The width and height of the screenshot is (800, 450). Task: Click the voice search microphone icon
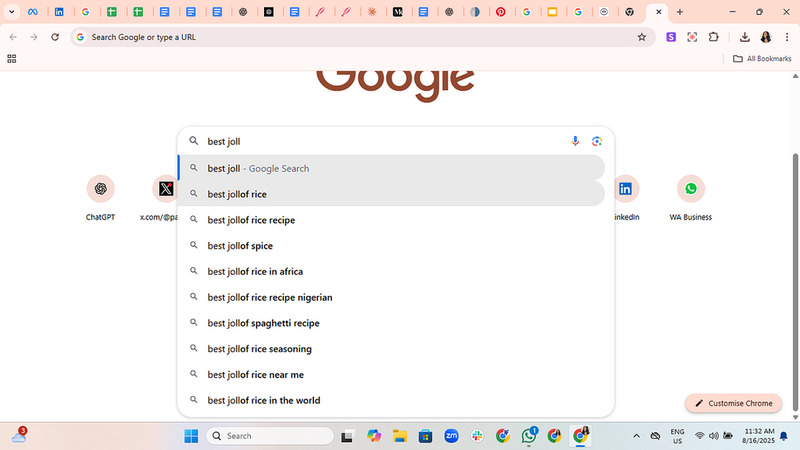click(x=575, y=141)
